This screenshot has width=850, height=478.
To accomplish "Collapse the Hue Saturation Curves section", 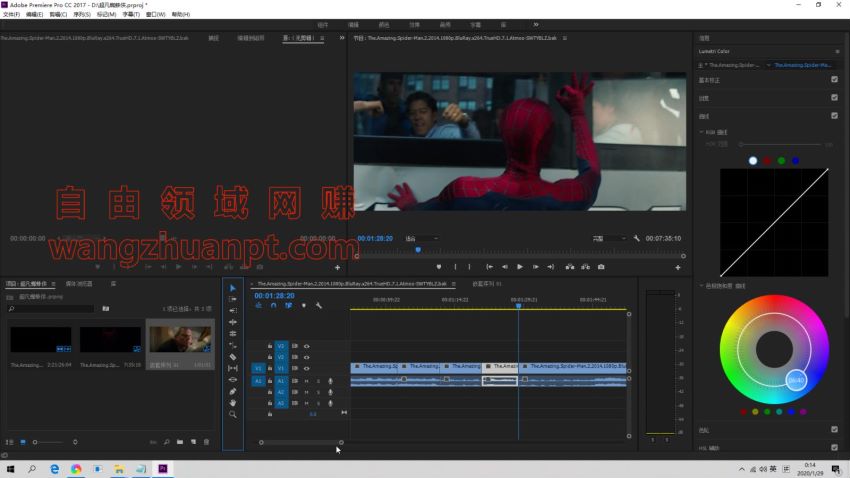I will (x=701, y=285).
